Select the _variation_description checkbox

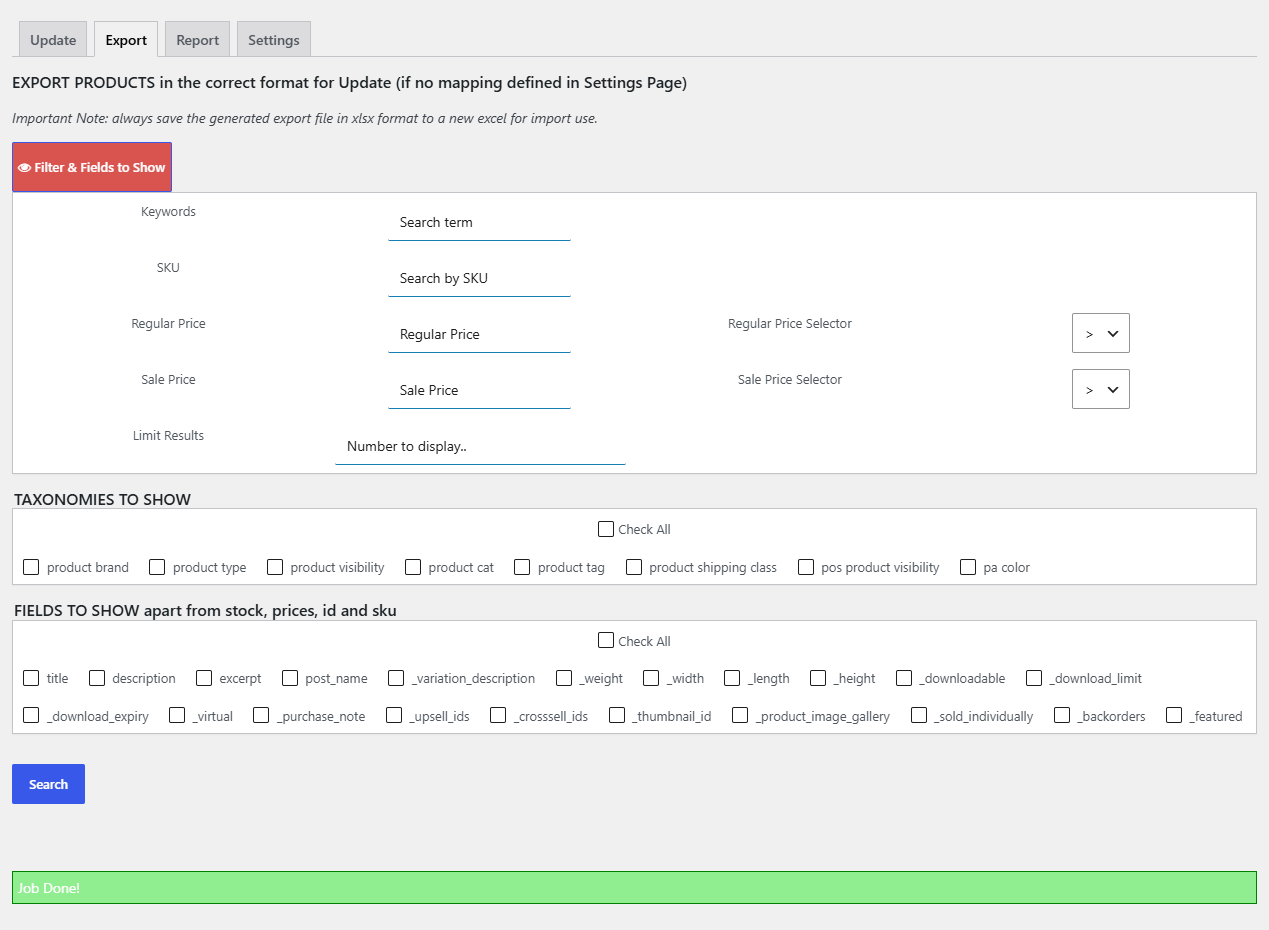point(396,678)
